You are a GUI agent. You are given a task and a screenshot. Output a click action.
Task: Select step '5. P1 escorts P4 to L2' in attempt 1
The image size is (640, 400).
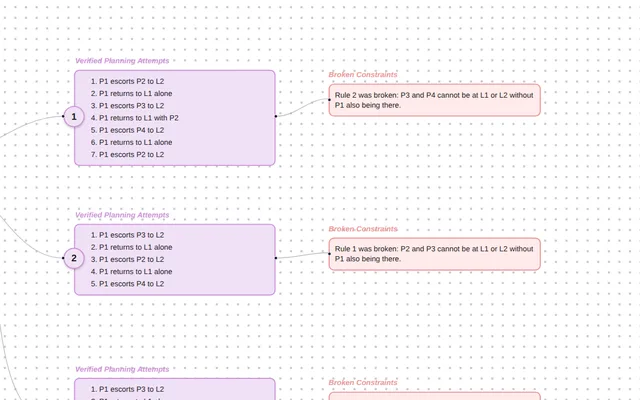[x=127, y=130]
